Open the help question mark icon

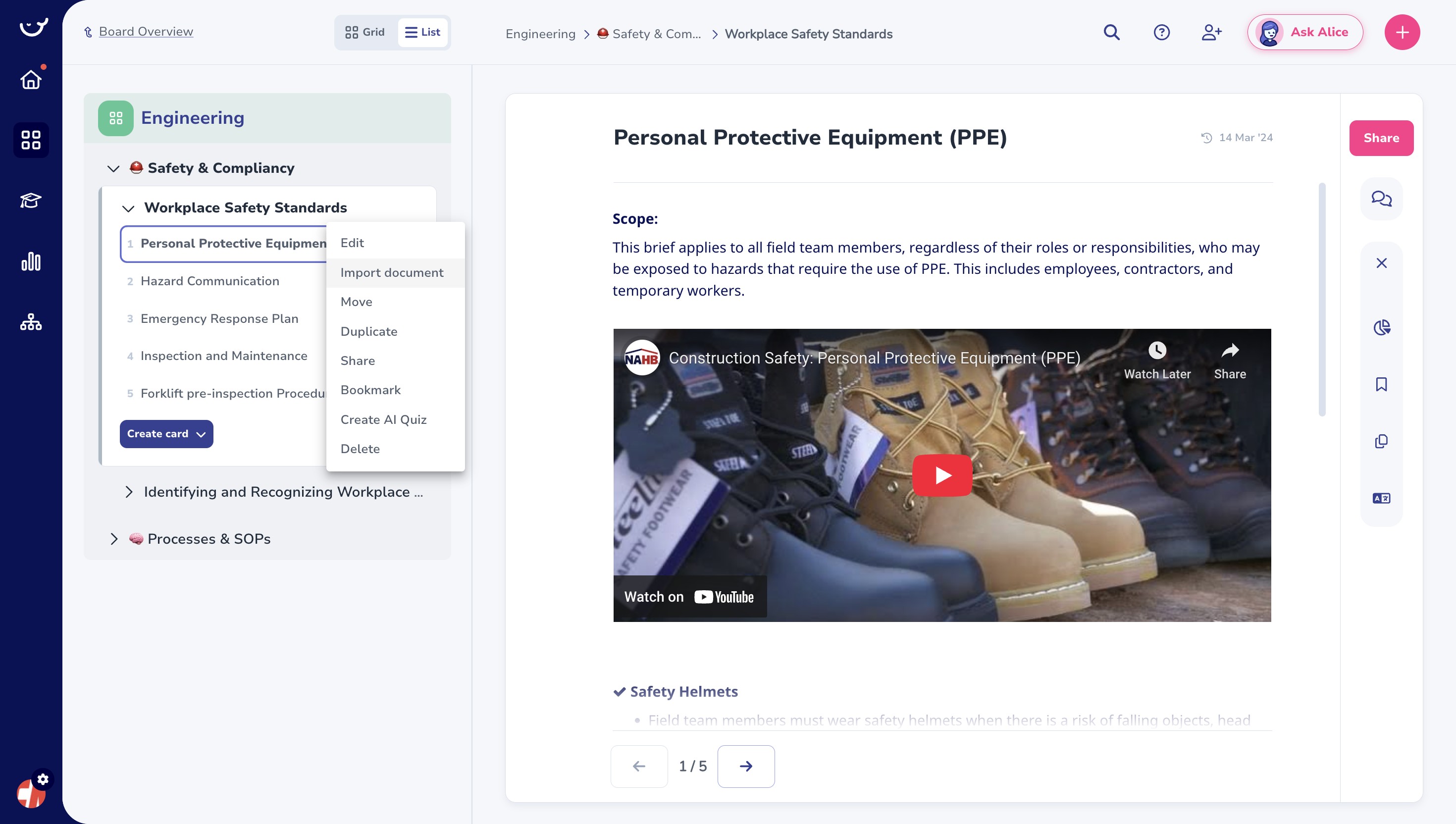click(x=1161, y=32)
